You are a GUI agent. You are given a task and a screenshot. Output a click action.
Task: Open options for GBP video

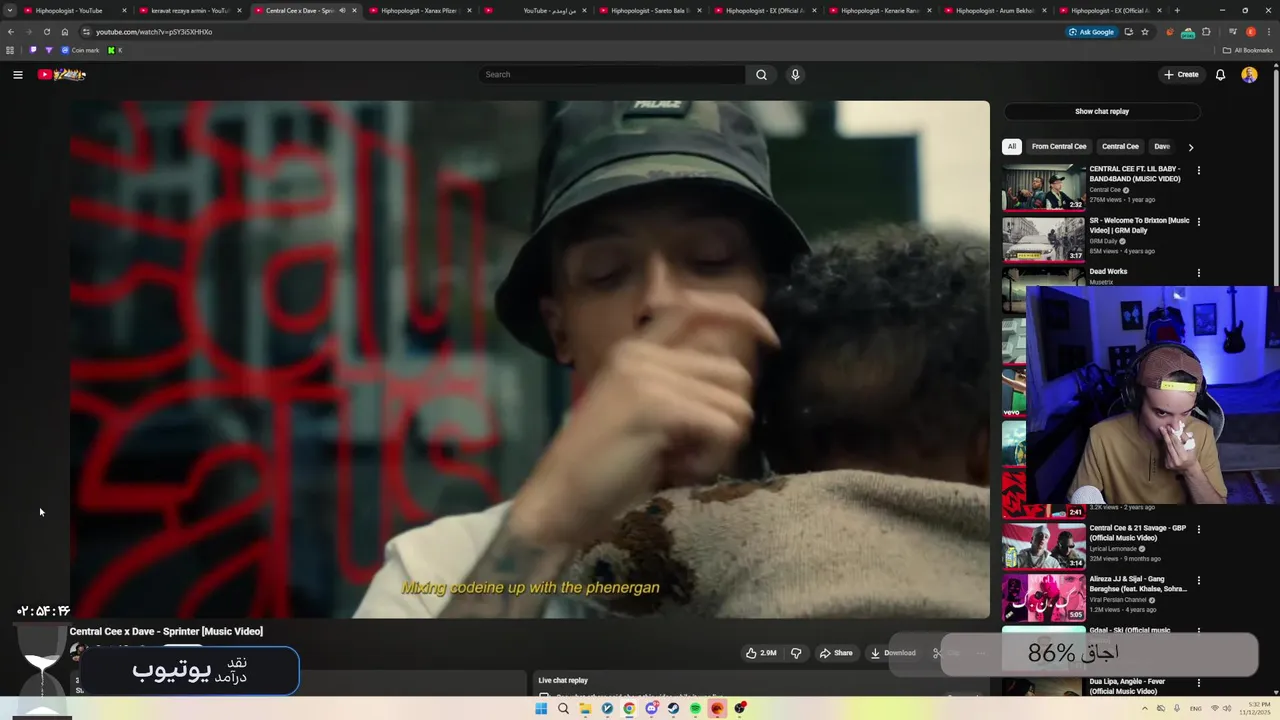1198,530
